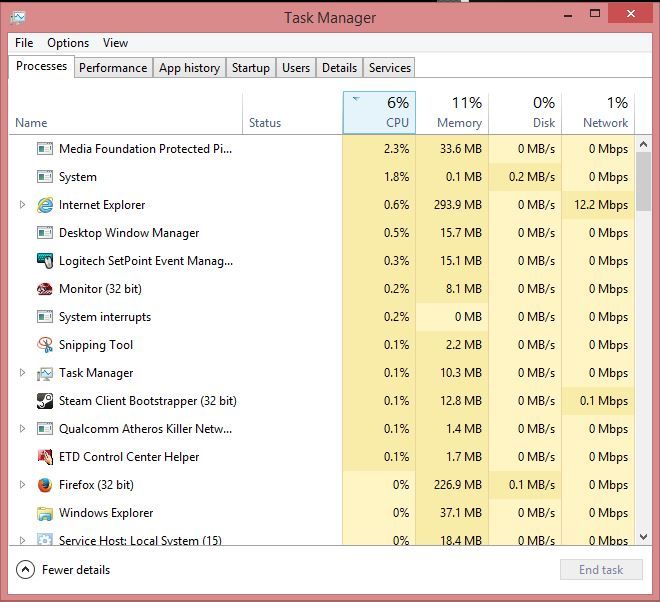Screen dimensions: 660x602
Task: Click the Media Foundation Protected Pipeline process icon
Action: click(x=45, y=149)
